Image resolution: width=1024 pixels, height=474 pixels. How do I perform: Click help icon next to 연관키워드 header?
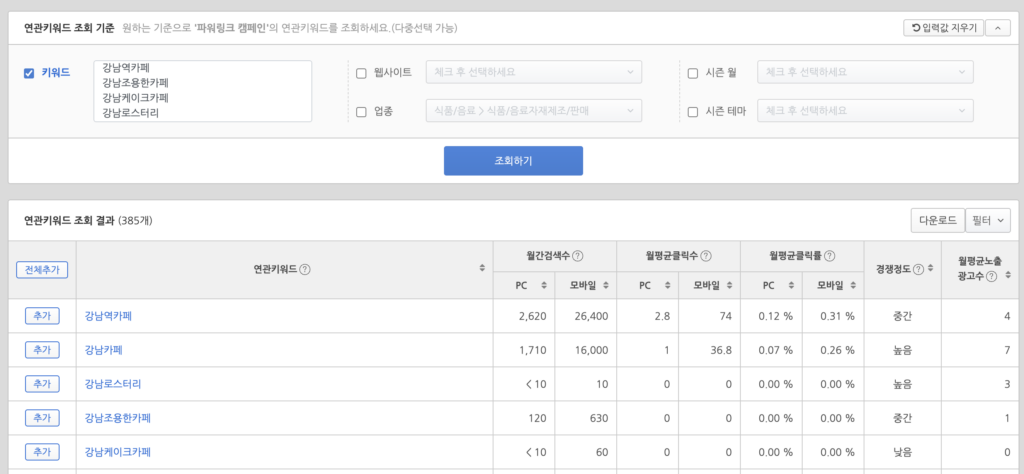305,269
